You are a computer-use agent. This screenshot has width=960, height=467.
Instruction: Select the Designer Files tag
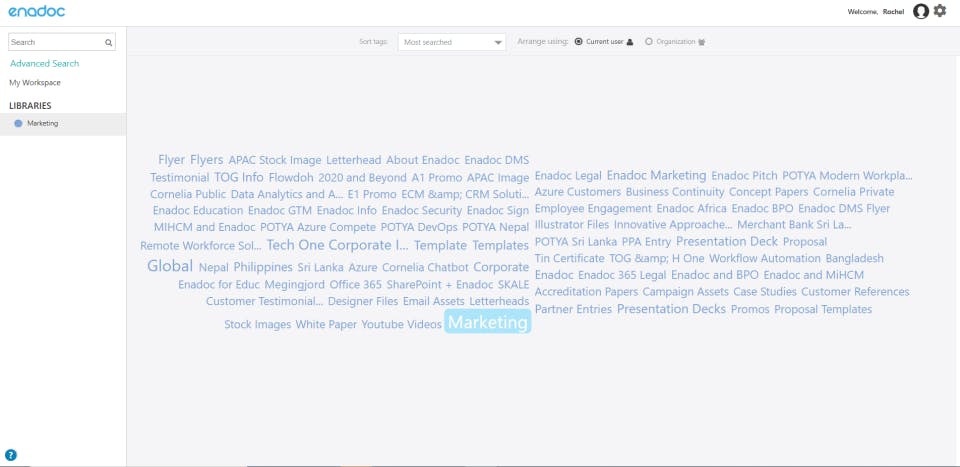click(x=363, y=301)
